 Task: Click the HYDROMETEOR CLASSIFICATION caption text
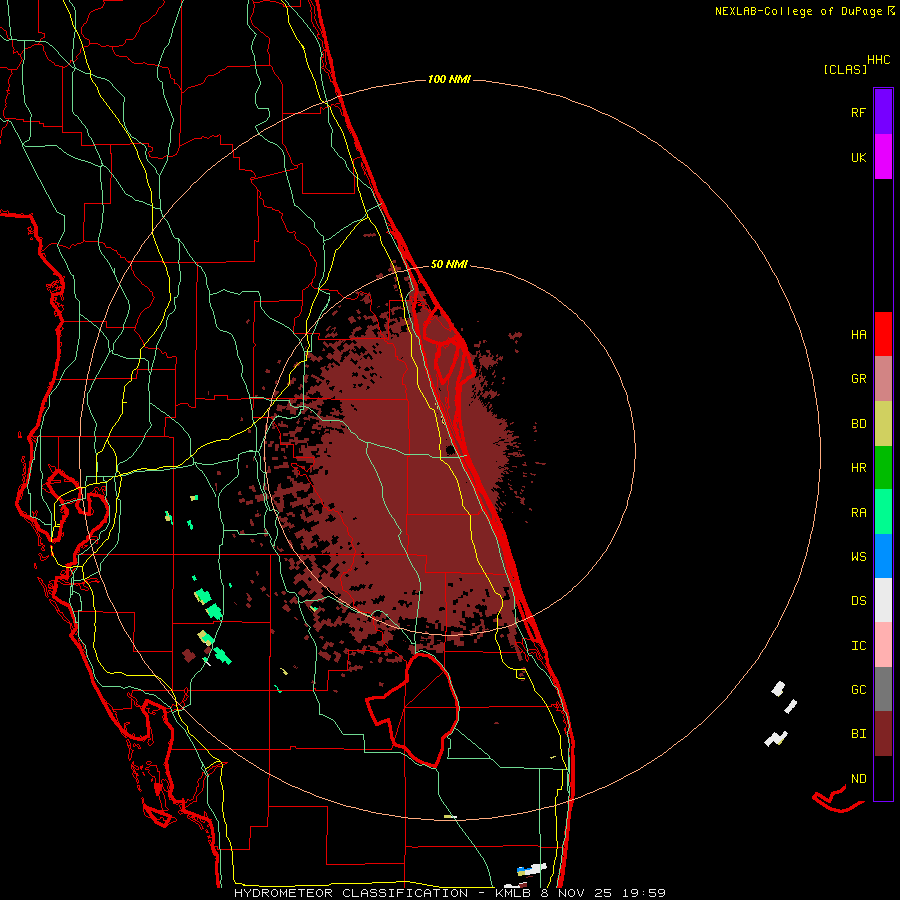[x=351, y=893]
